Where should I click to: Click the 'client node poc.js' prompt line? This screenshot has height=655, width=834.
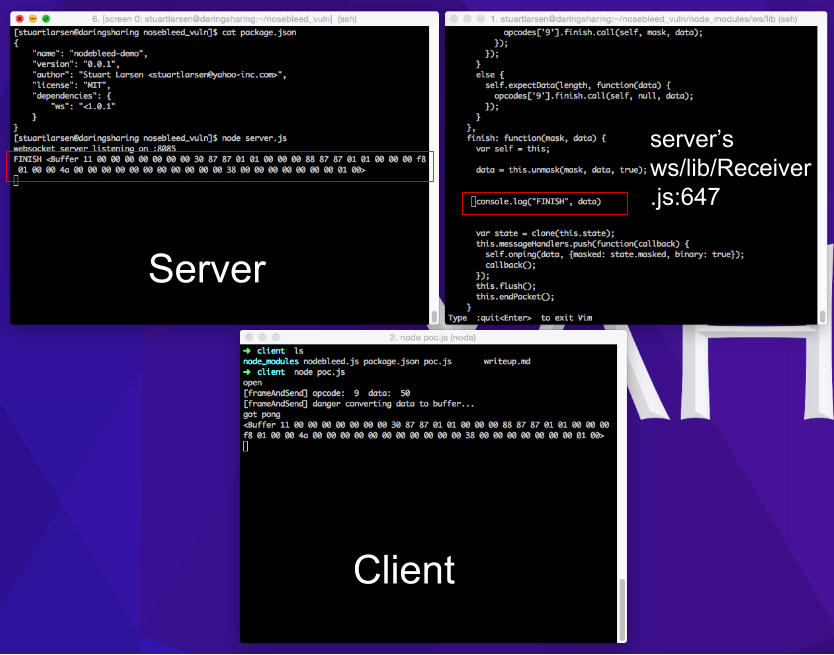pos(294,372)
